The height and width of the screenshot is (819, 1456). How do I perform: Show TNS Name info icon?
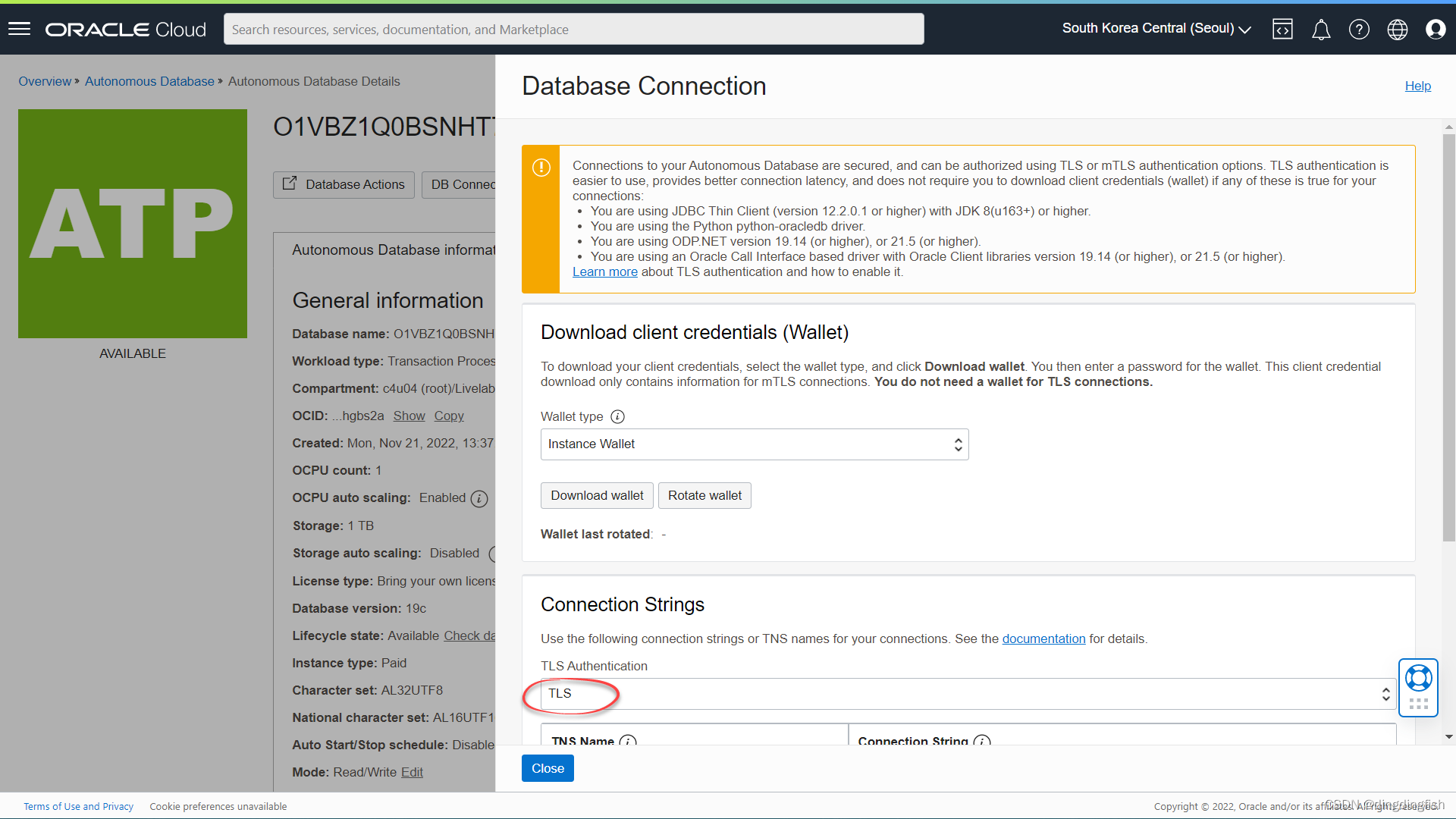click(x=628, y=741)
